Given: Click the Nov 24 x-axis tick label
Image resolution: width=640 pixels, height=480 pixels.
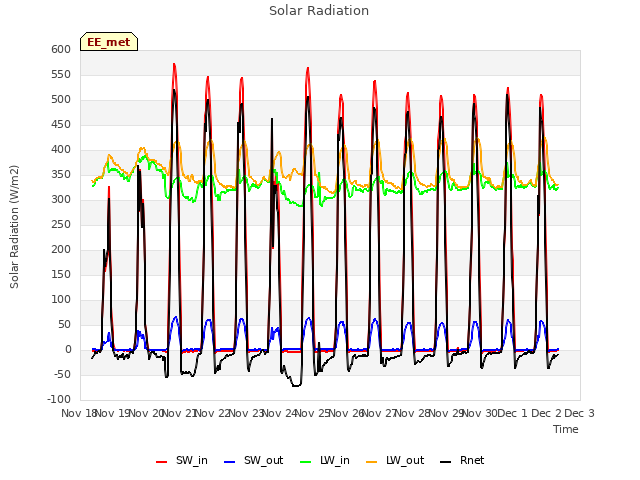Looking at the screenshot, I should click(x=280, y=413).
